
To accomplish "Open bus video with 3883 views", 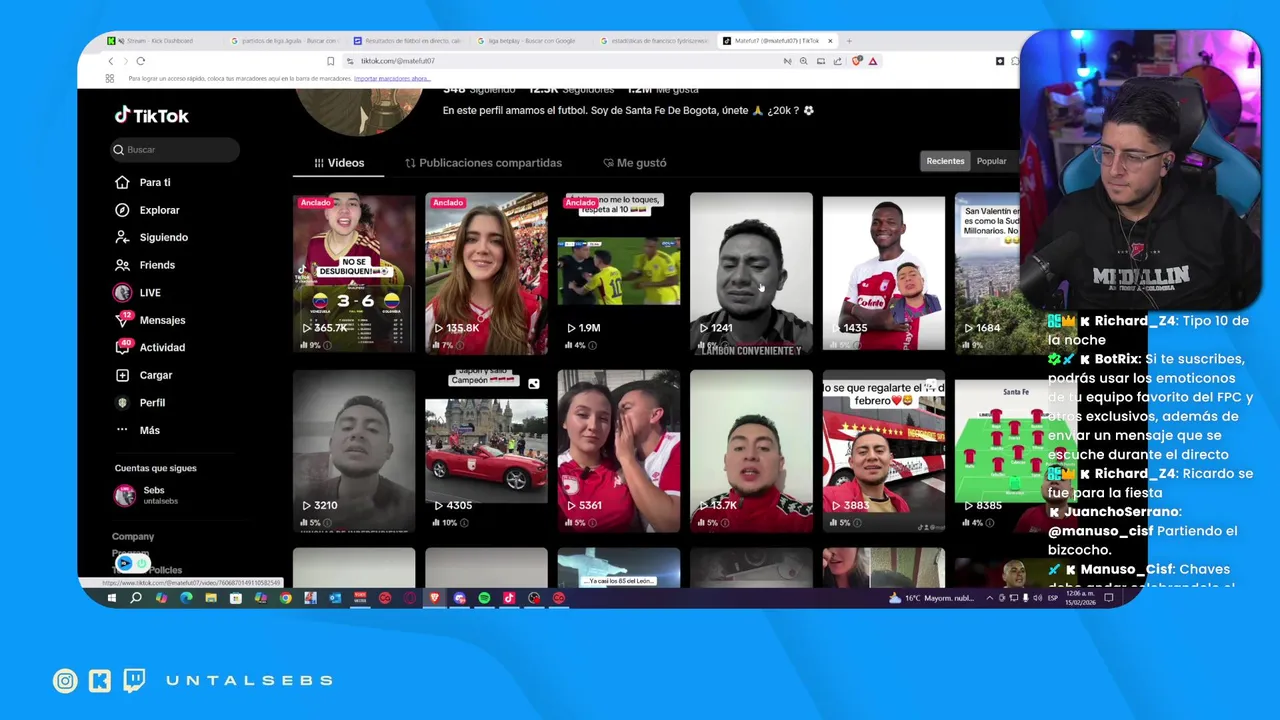I will [x=883, y=451].
